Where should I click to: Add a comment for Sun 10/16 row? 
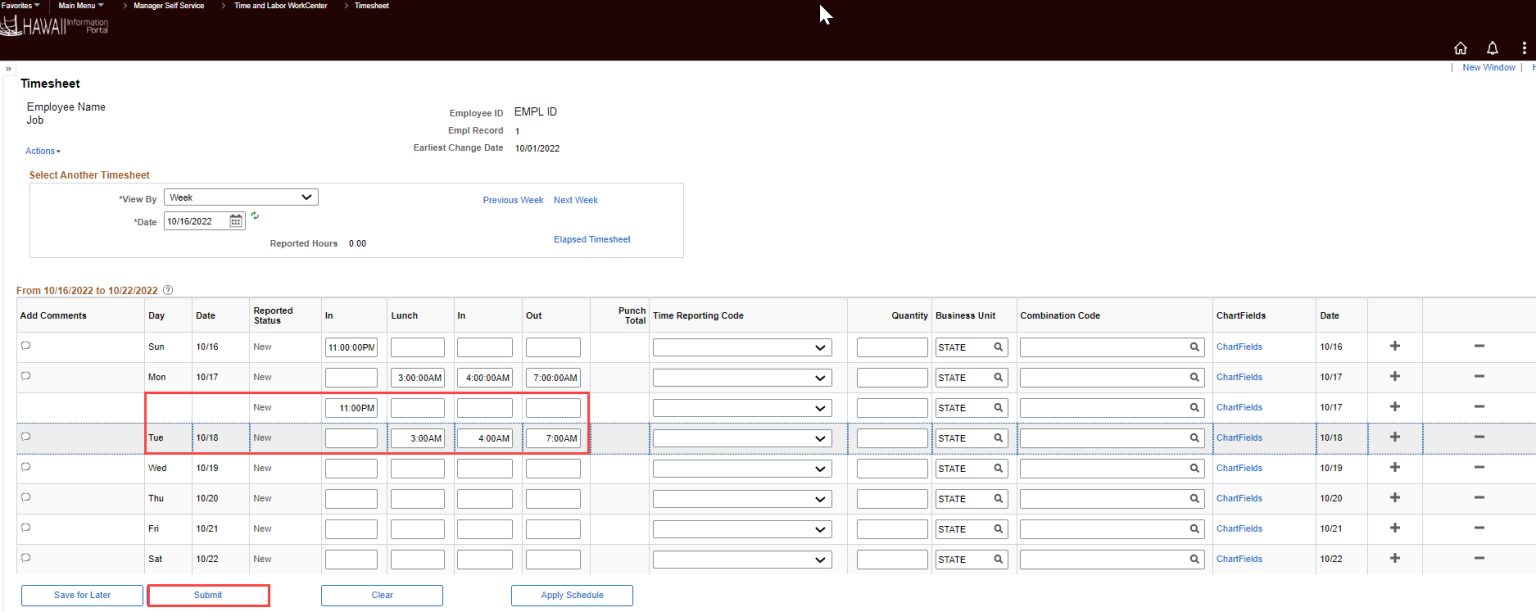[24, 346]
